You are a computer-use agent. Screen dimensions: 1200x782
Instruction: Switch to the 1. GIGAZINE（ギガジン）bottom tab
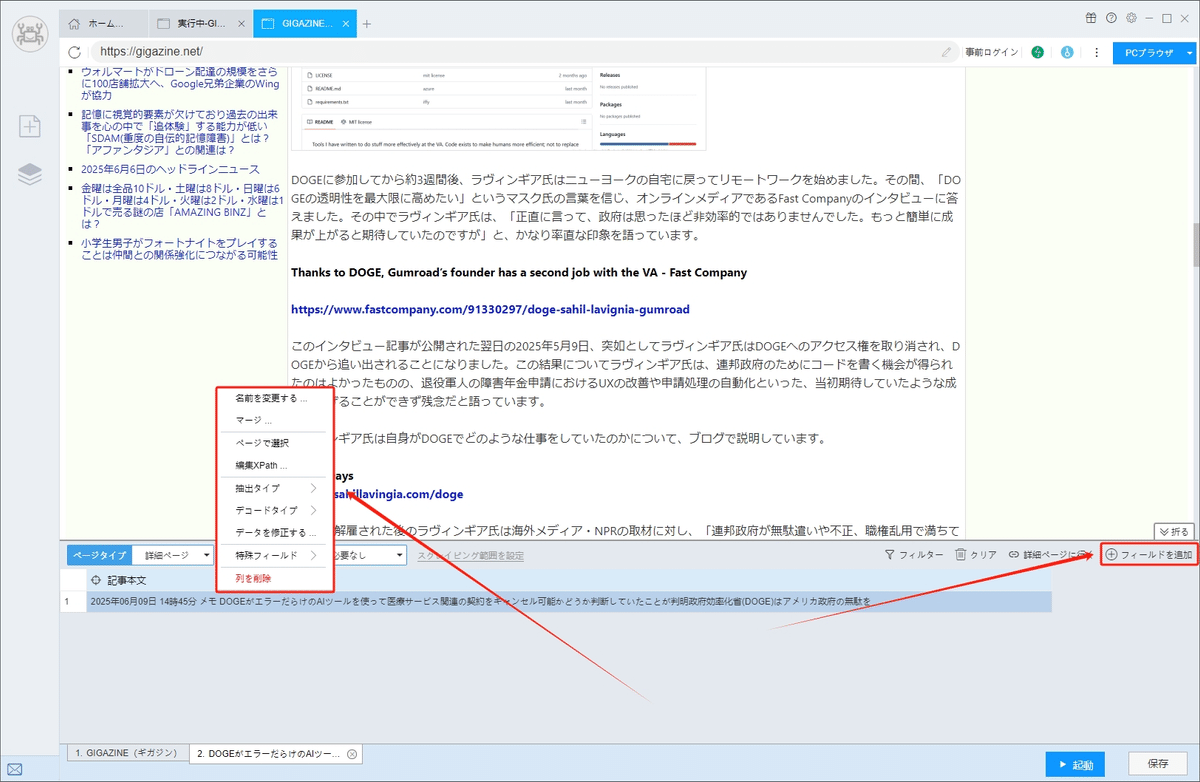[127, 753]
